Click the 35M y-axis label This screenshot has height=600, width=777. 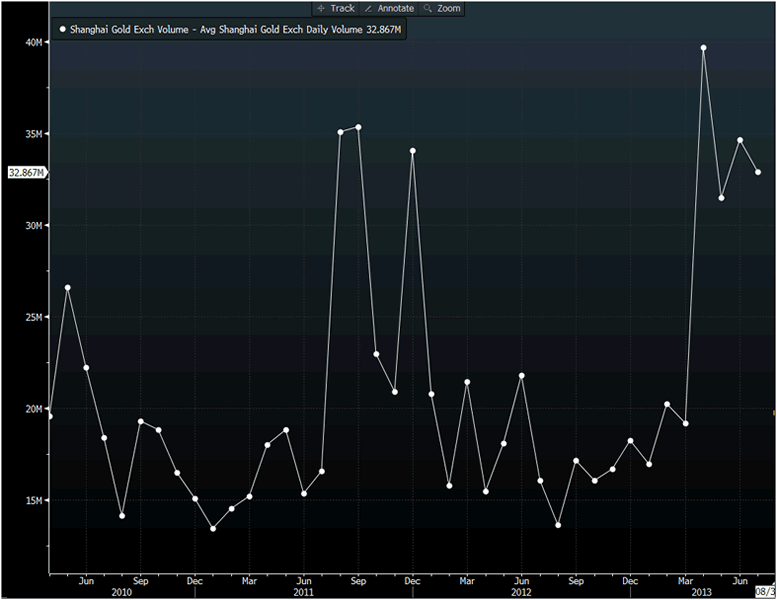click(x=33, y=134)
